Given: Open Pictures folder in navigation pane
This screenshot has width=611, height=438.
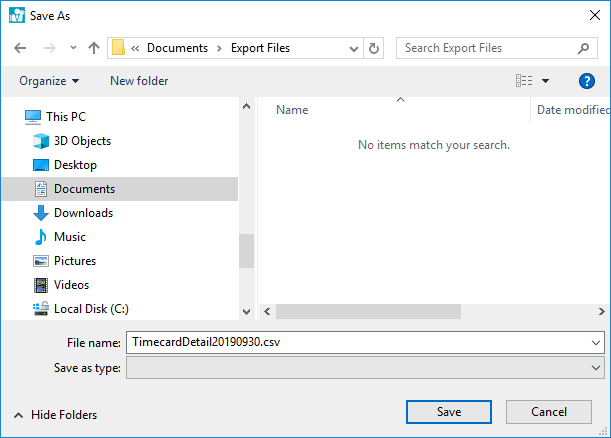Looking at the screenshot, I should [x=75, y=261].
